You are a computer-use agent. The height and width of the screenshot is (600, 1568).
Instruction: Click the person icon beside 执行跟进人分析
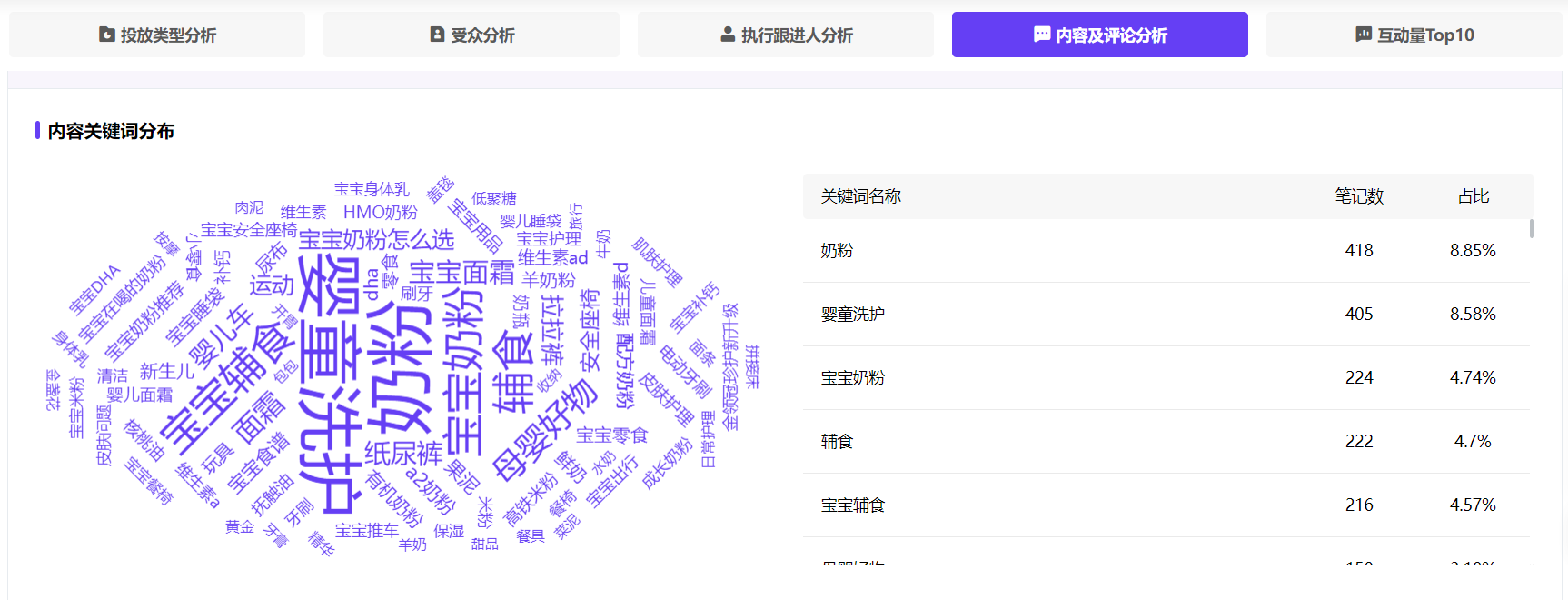click(728, 35)
